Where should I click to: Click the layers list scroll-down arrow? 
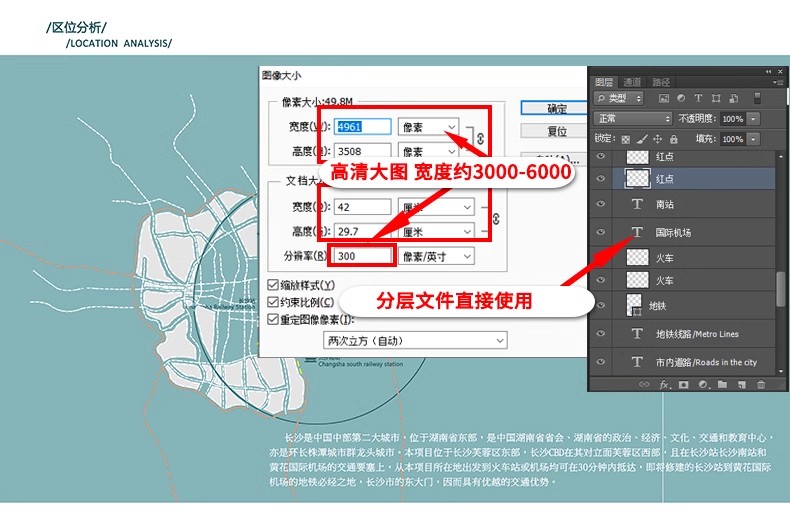780,371
